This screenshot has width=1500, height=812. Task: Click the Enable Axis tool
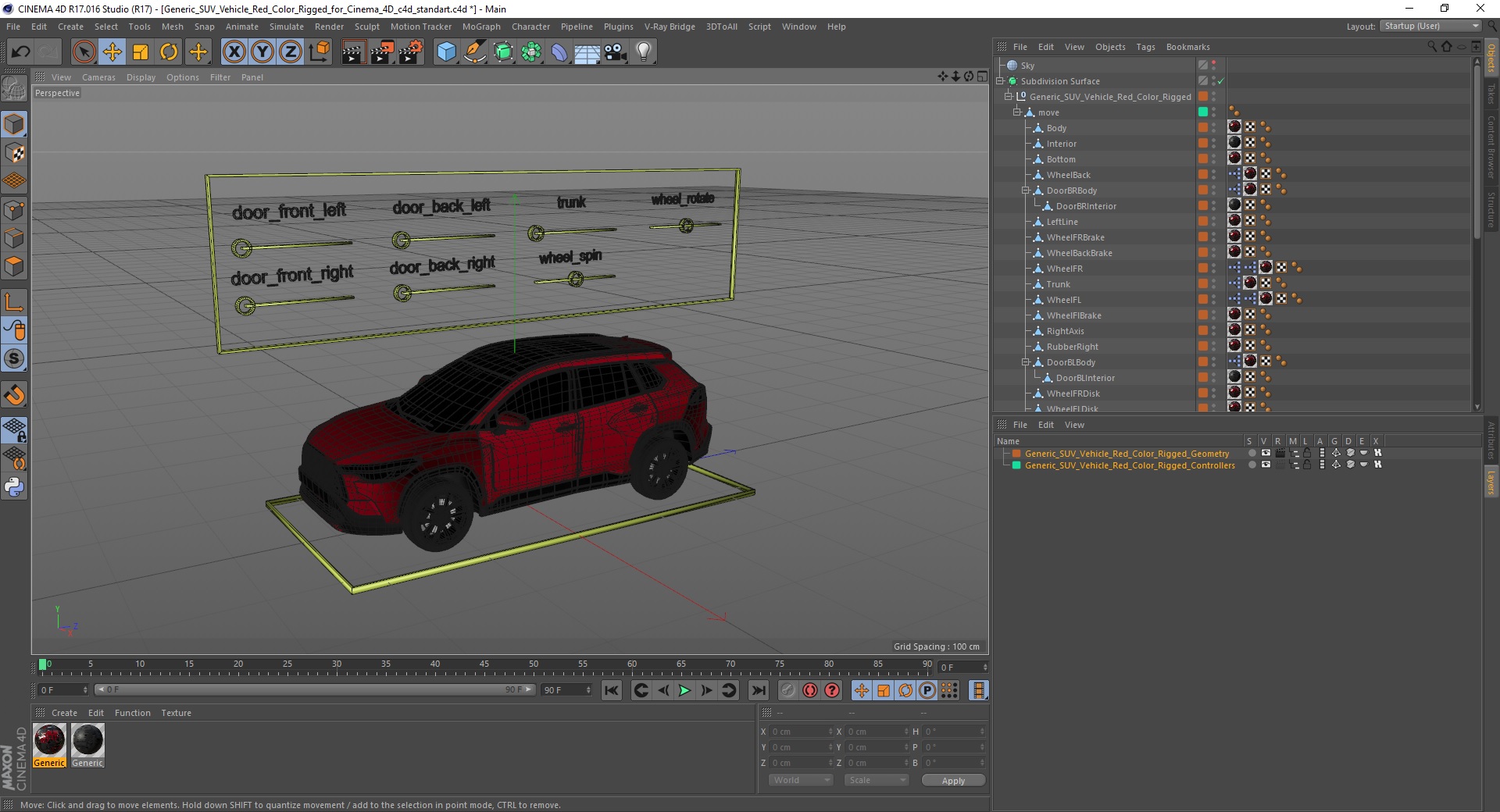(x=14, y=301)
